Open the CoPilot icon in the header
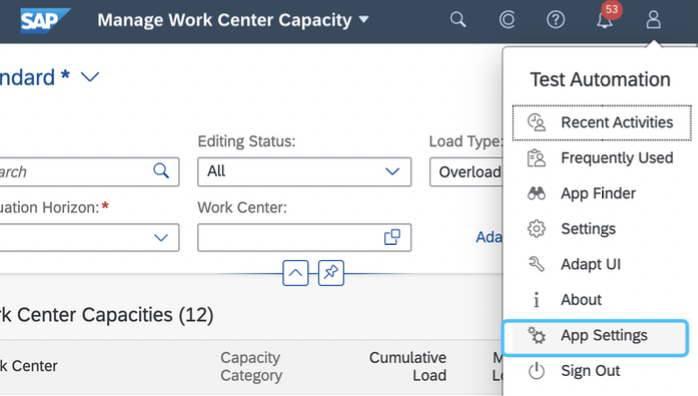 (x=507, y=20)
